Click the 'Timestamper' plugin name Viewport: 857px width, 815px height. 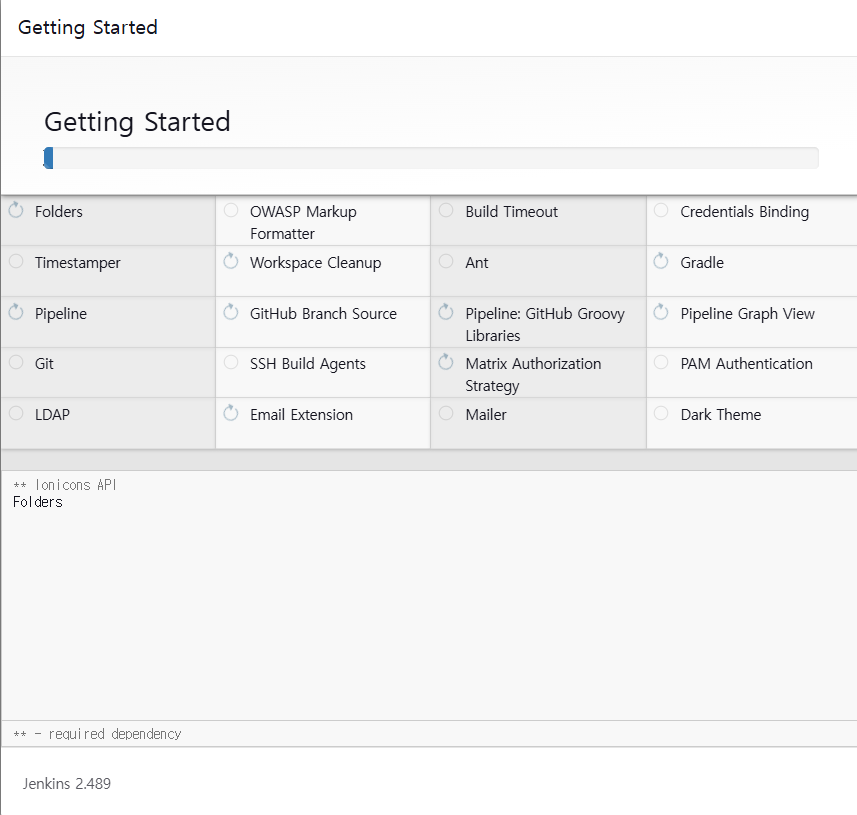[78, 263]
